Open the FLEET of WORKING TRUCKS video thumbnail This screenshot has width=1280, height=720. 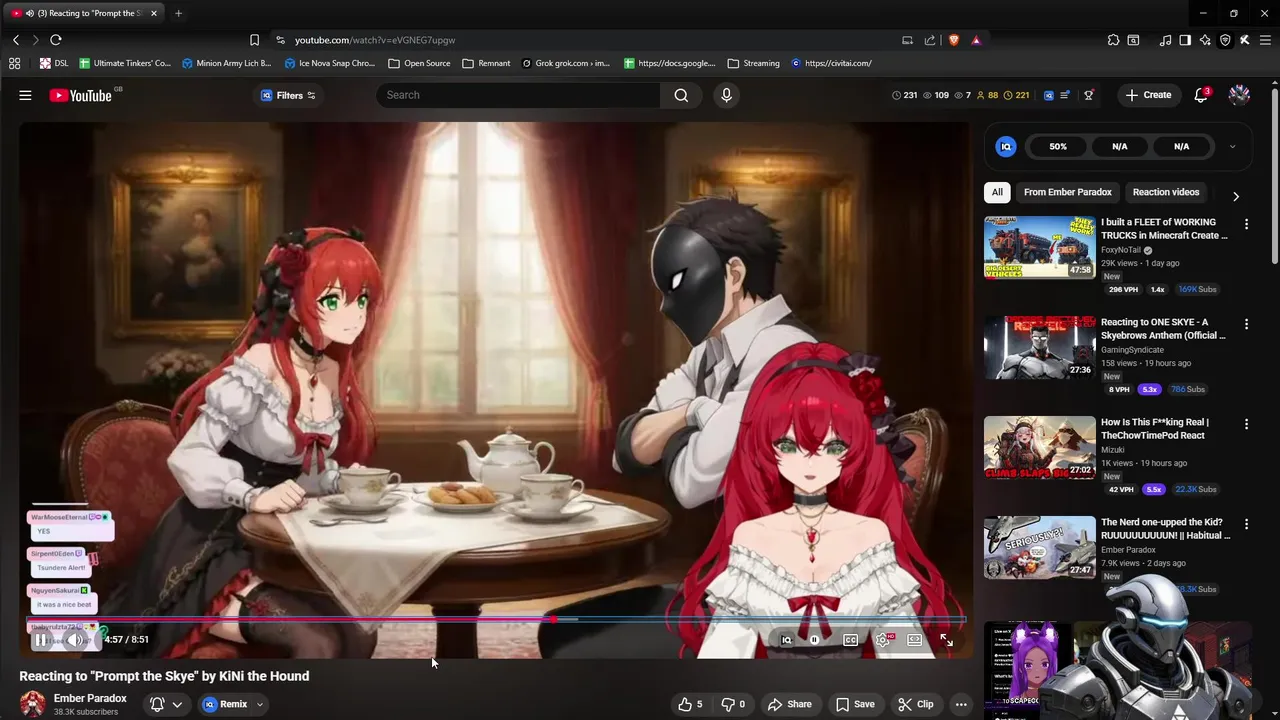[x=1040, y=247]
